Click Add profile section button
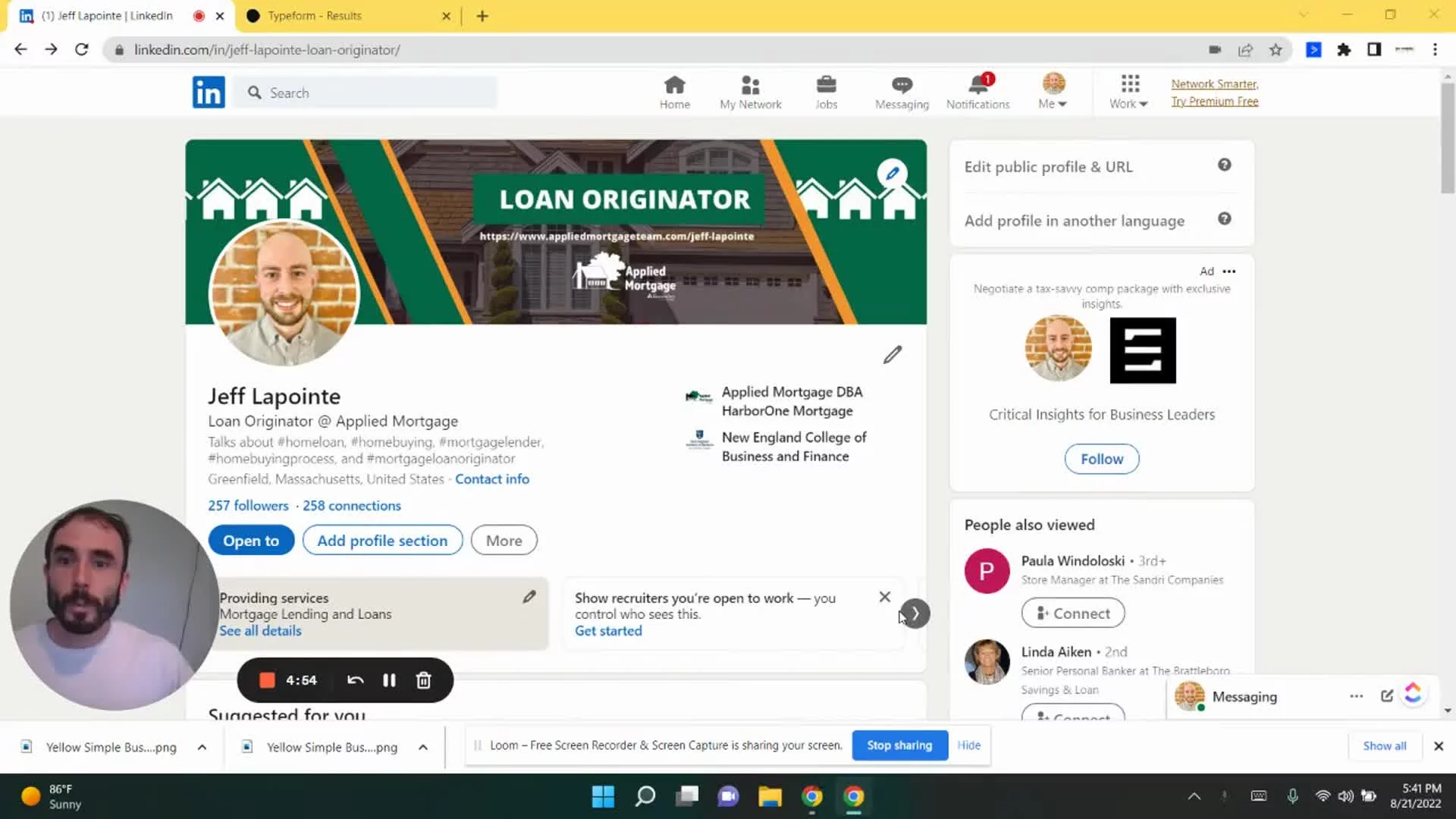Viewport: 1456px width, 819px height. pyautogui.click(x=382, y=540)
